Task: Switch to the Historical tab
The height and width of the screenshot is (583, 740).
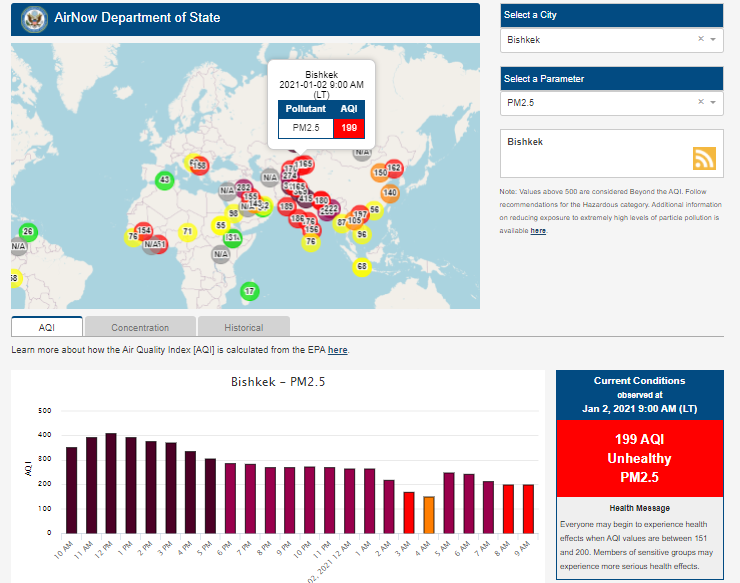Action: point(243,327)
